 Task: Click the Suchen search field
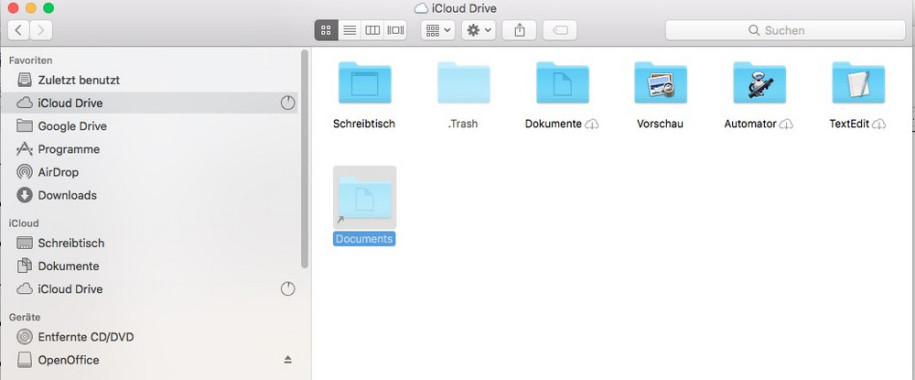coord(785,30)
